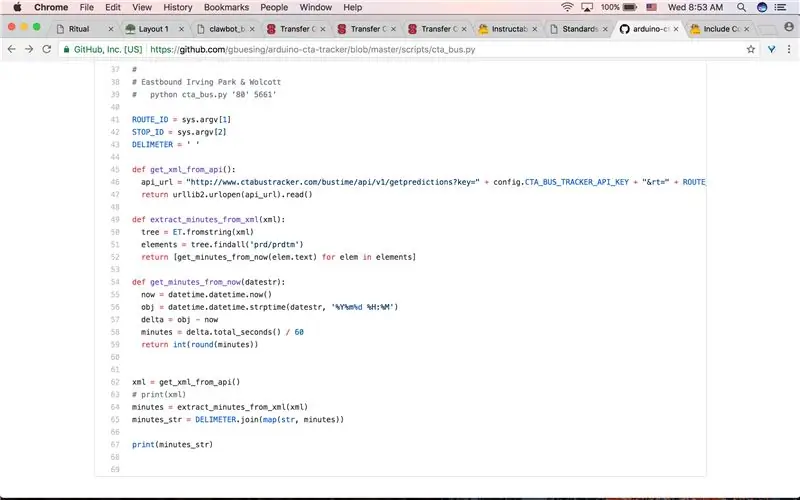Switch to the Layout 1 tab

(x=154, y=29)
